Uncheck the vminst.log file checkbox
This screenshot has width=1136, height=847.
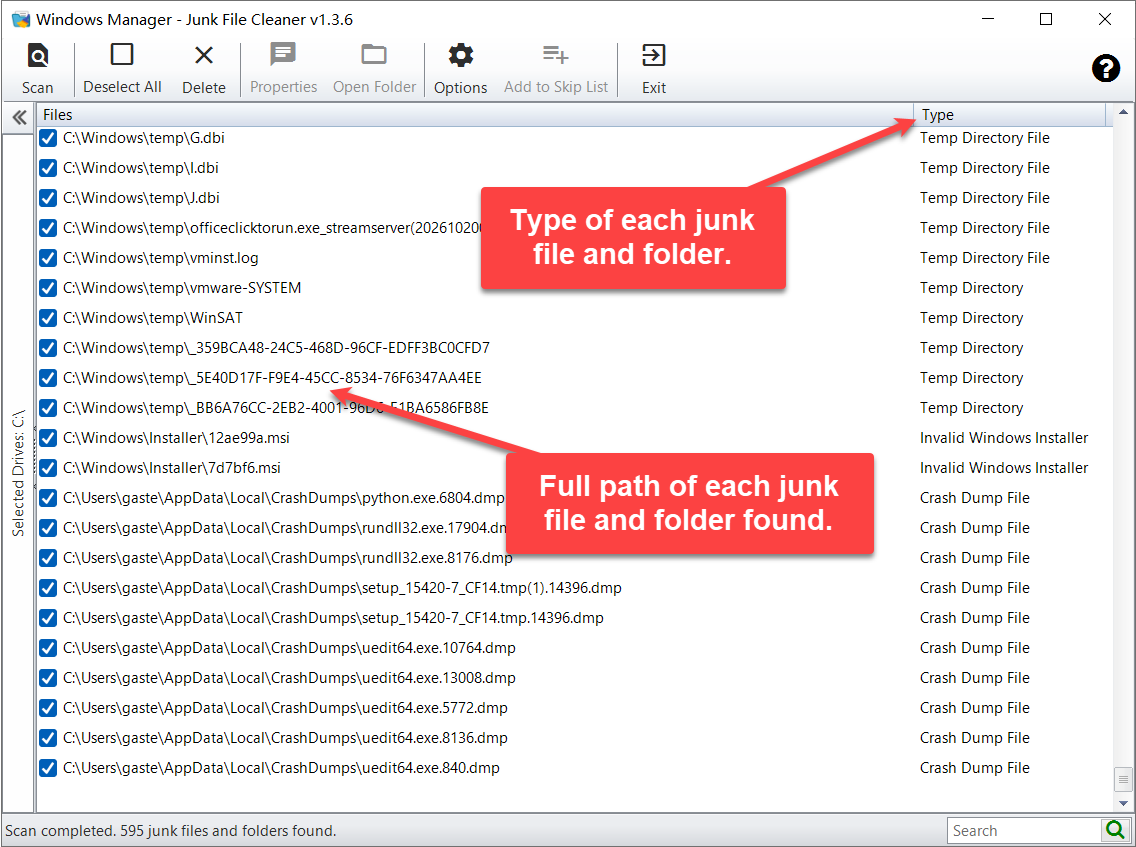click(48, 258)
